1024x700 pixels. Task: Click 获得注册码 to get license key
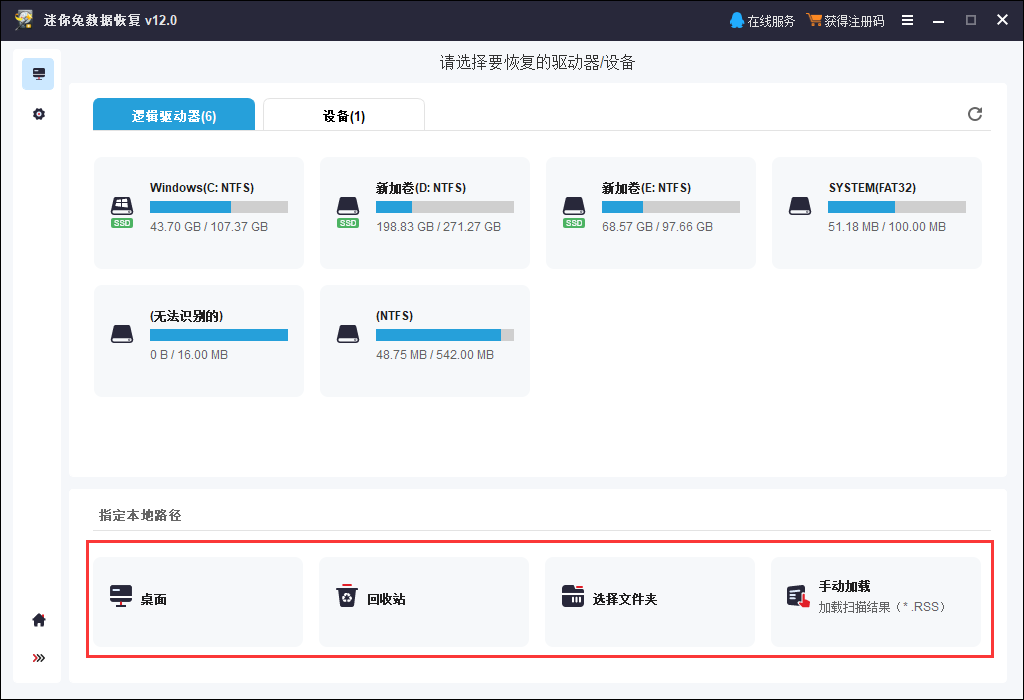tap(845, 21)
